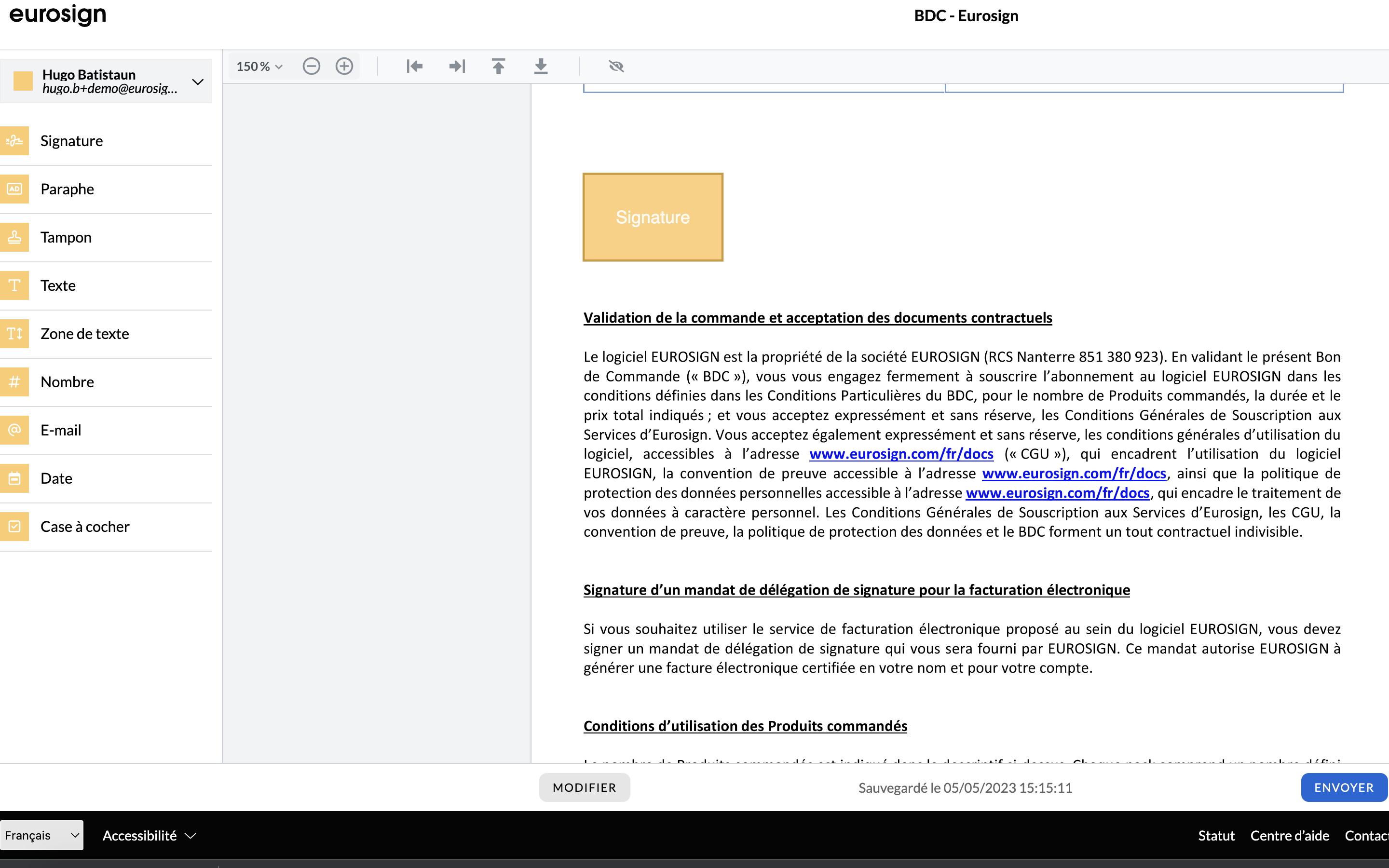Open eurosign.com/fr/docs link for données personnelles
The height and width of the screenshot is (868, 1389).
[1057, 492]
